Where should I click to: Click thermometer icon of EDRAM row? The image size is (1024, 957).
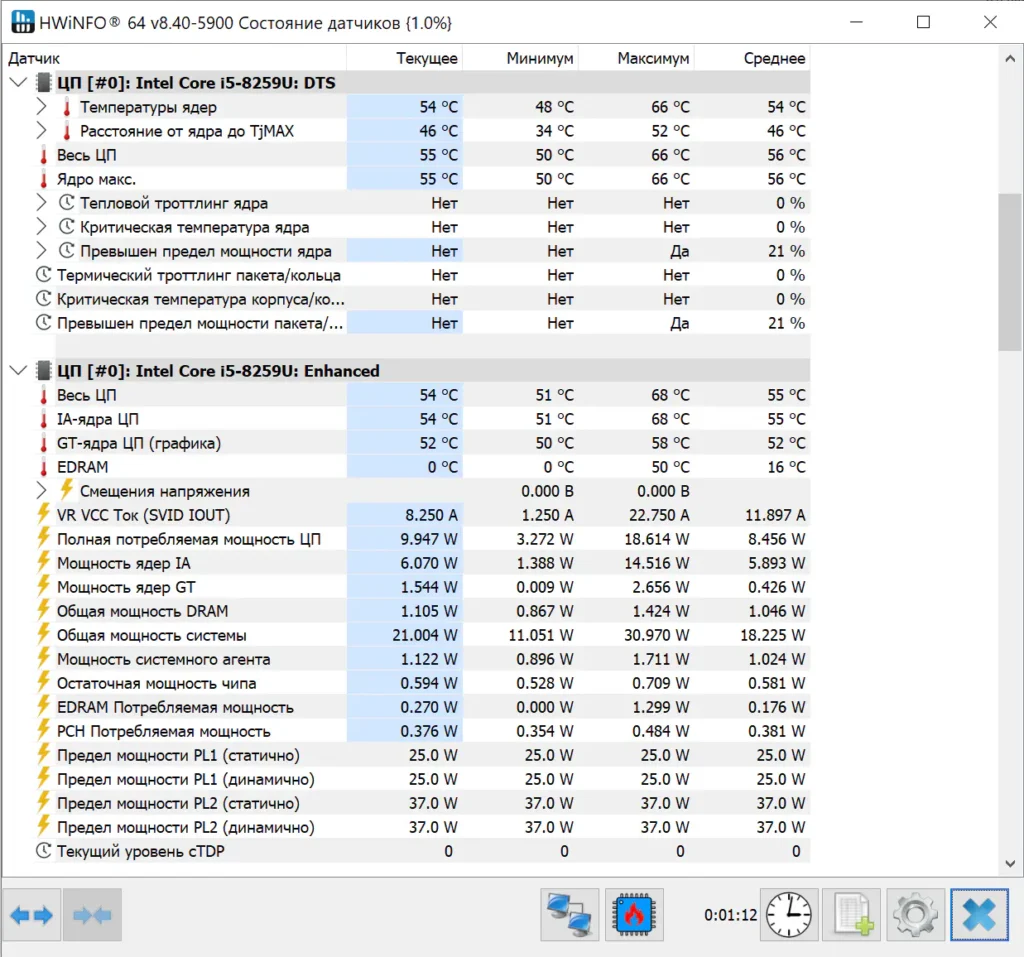pyautogui.click(x=43, y=467)
